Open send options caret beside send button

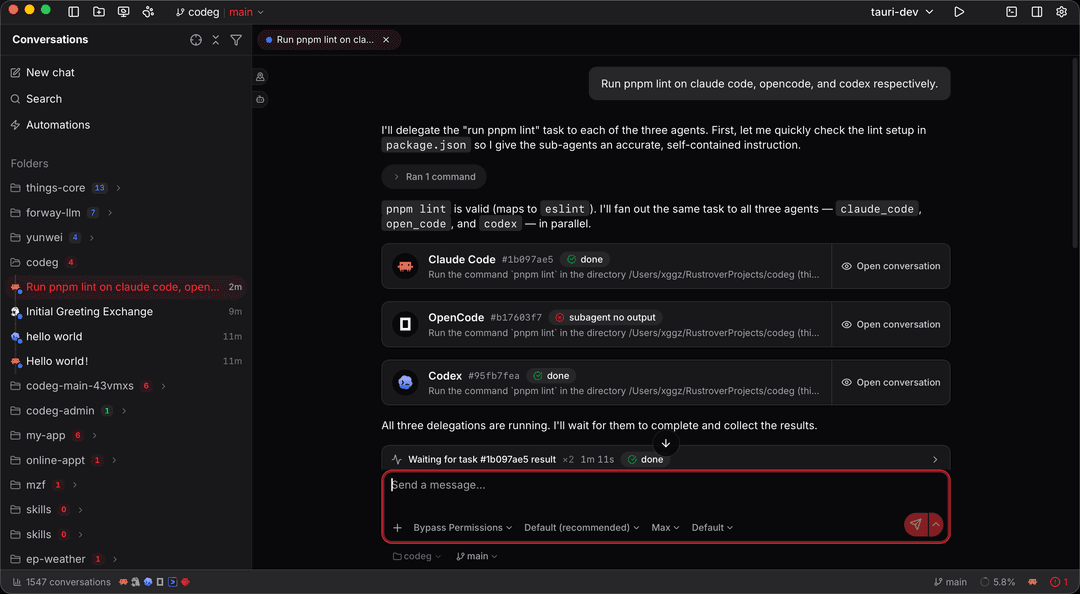(x=936, y=524)
